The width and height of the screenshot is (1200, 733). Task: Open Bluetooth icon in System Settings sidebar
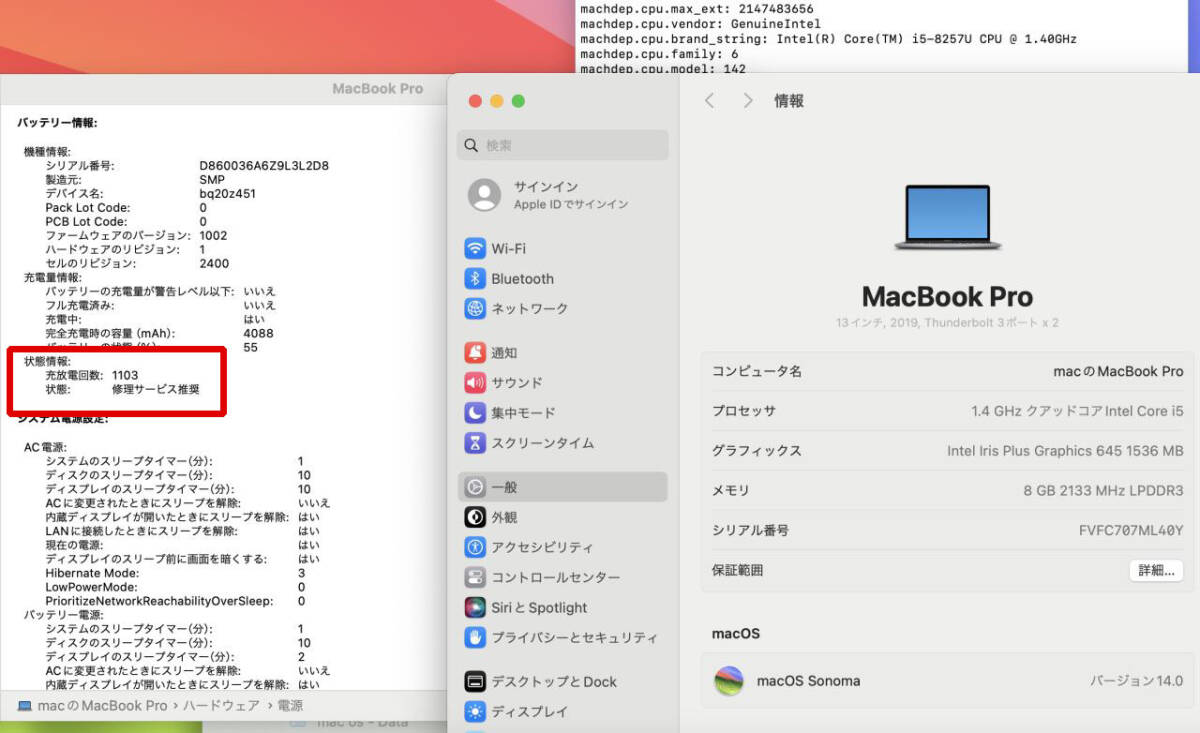click(x=475, y=278)
